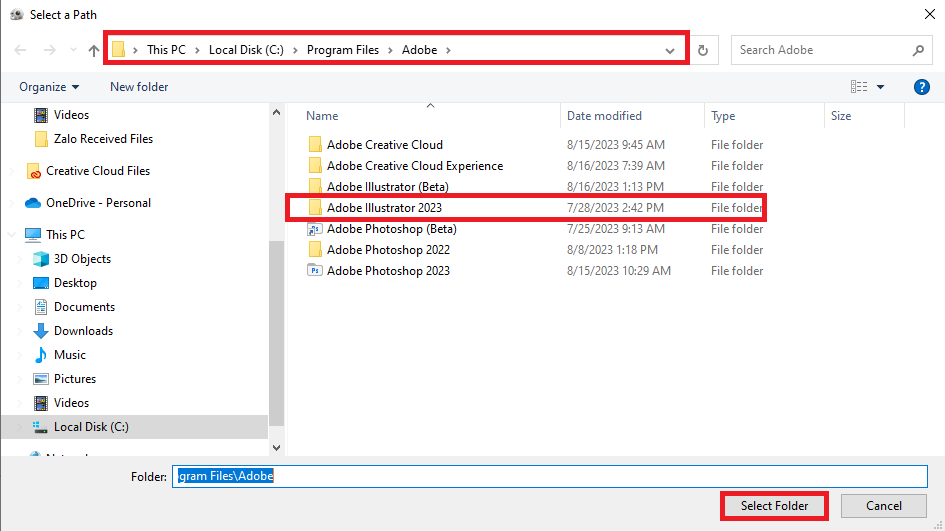This screenshot has height=531, width=945.
Task: Open the Help question mark icon
Action: point(921,87)
